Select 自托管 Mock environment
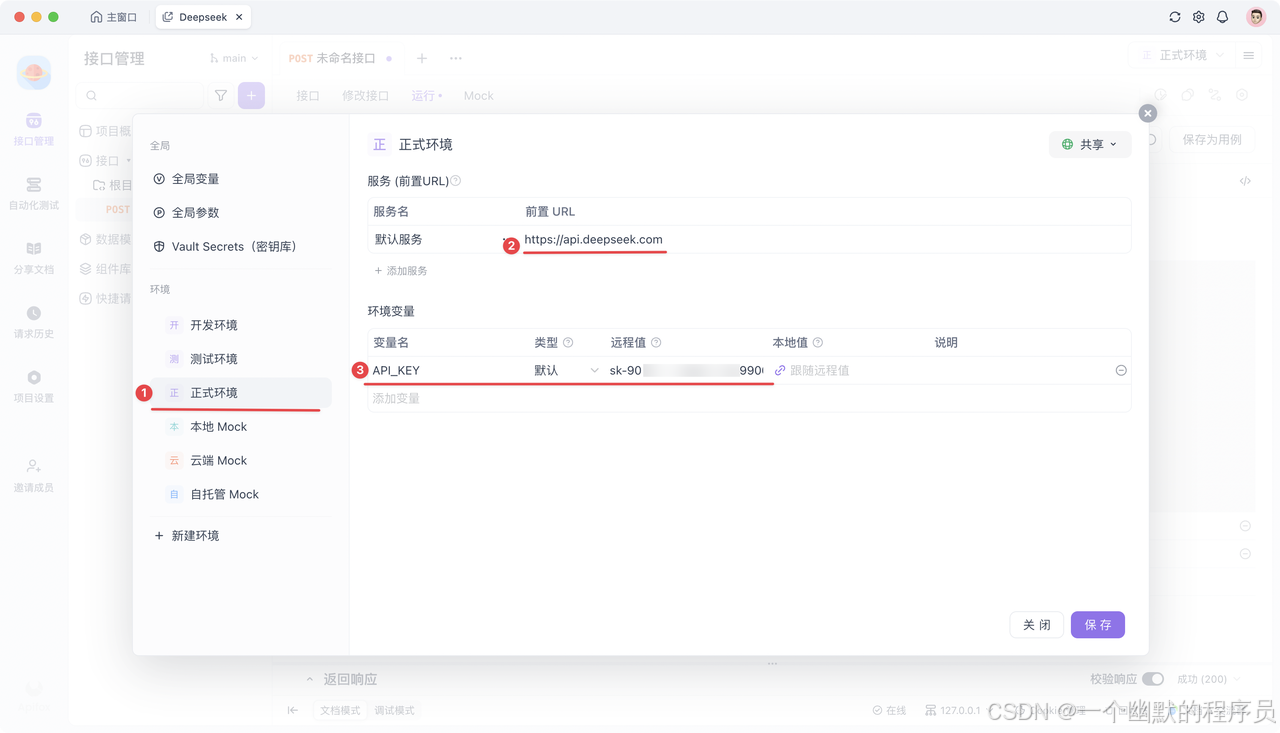The width and height of the screenshot is (1280, 733). (x=240, y=495)
